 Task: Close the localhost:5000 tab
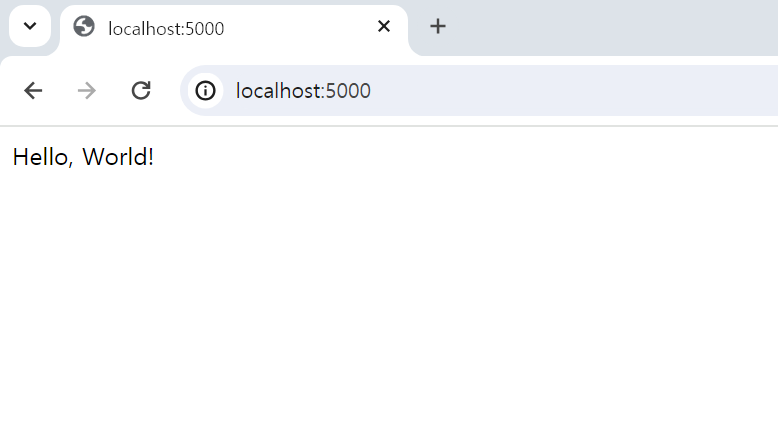pyautogui.click(x=384, y=26)
